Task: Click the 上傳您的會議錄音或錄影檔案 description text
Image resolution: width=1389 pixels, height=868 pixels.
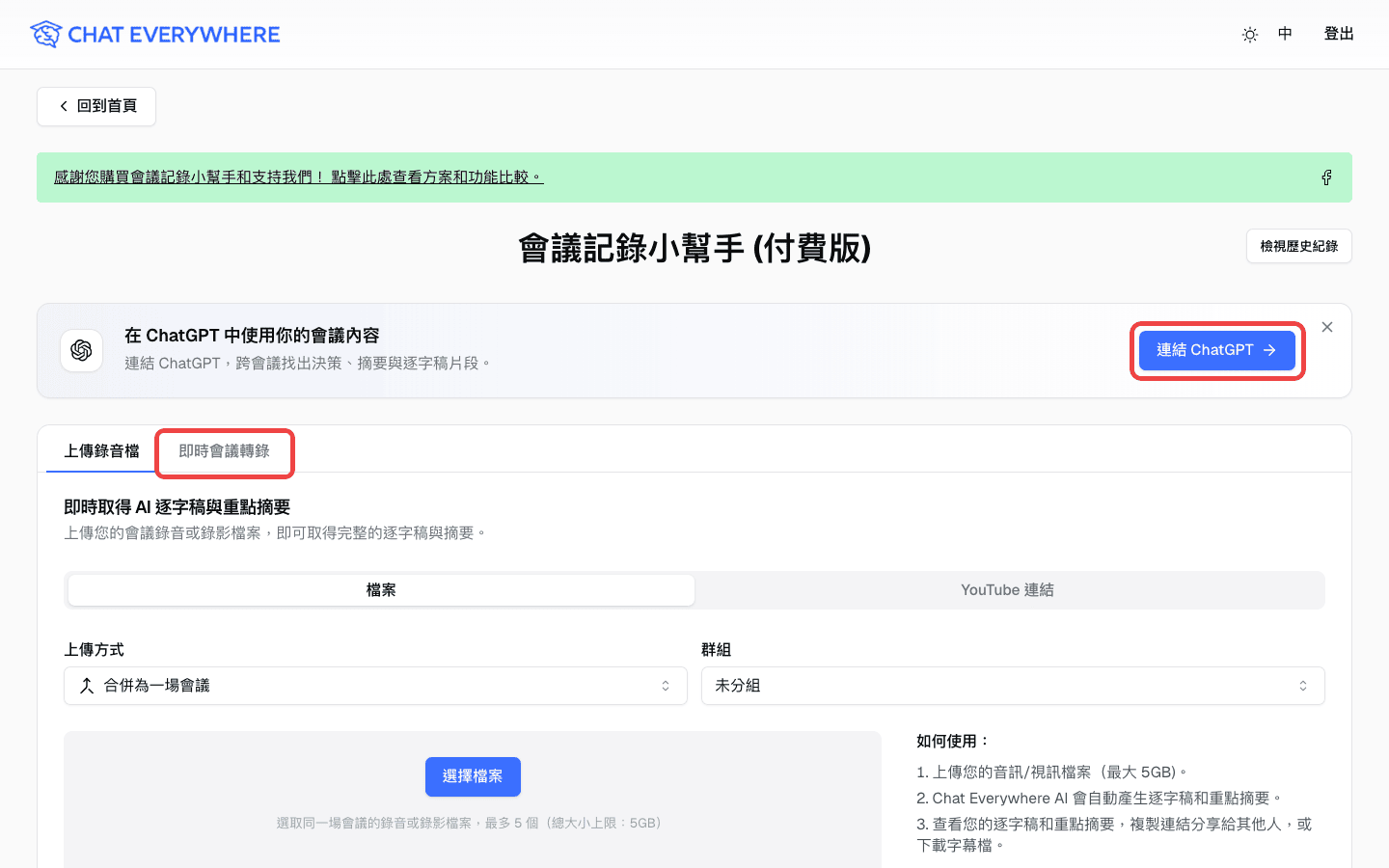Action: point(276,533)
